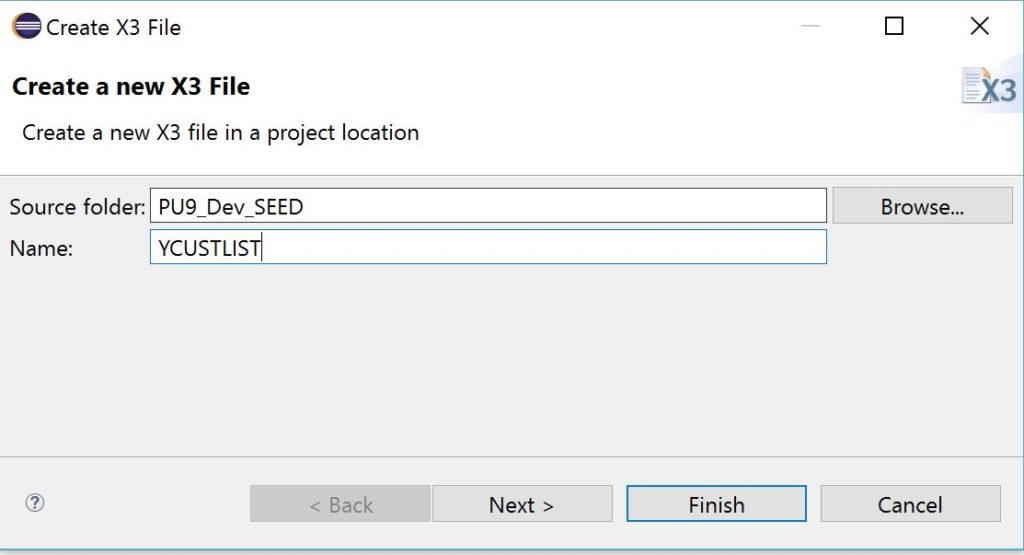Go to the next wizard page

click(521, 505)
